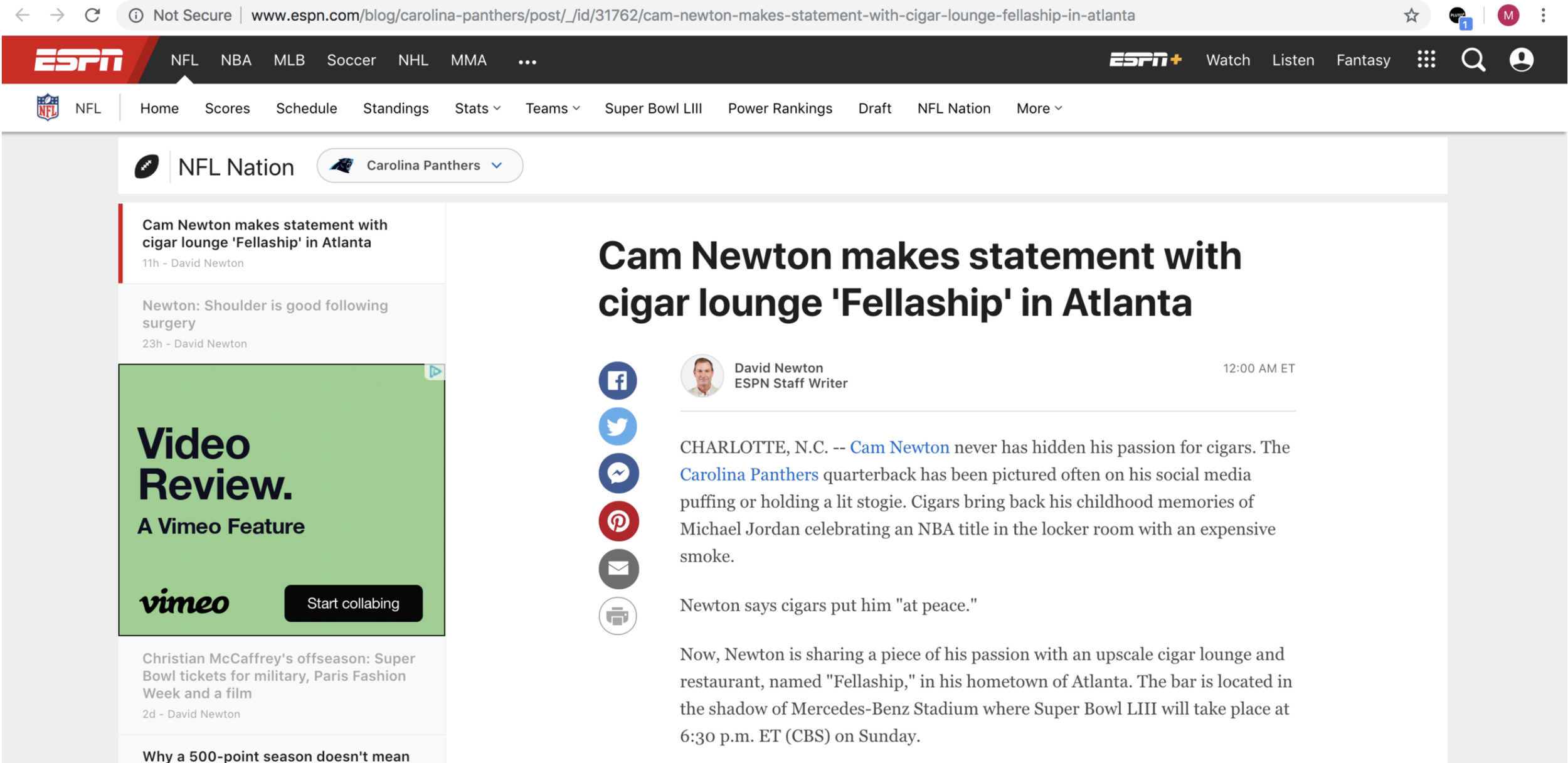This screenshot has width=1568, height=763.
Task: Click Listen in the header
Action: point(1293,60)
